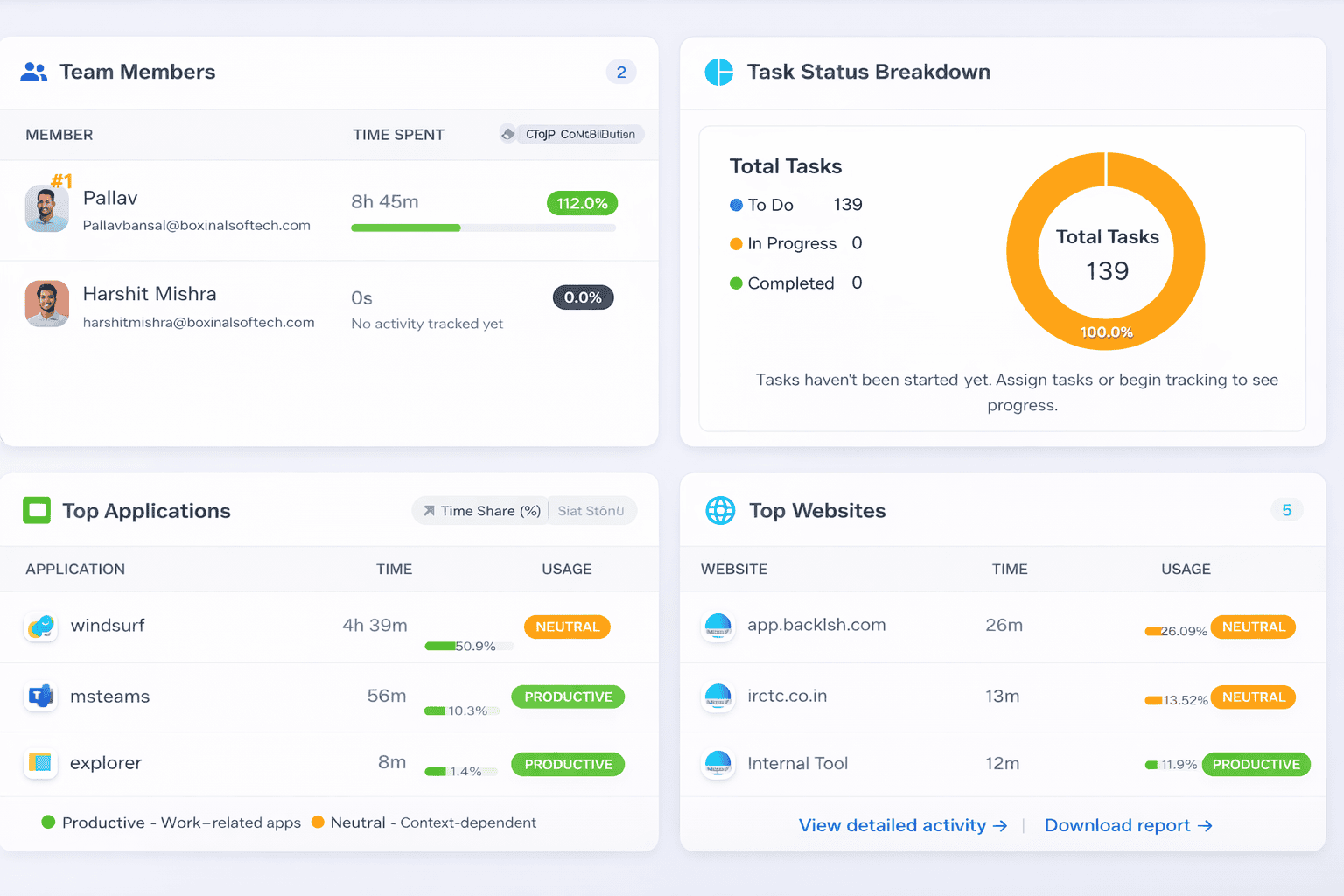Screen dimensions: 1344x896
Task: Click the NEUTRAL badge for windsurf
Action: click(x=567, y=626)
